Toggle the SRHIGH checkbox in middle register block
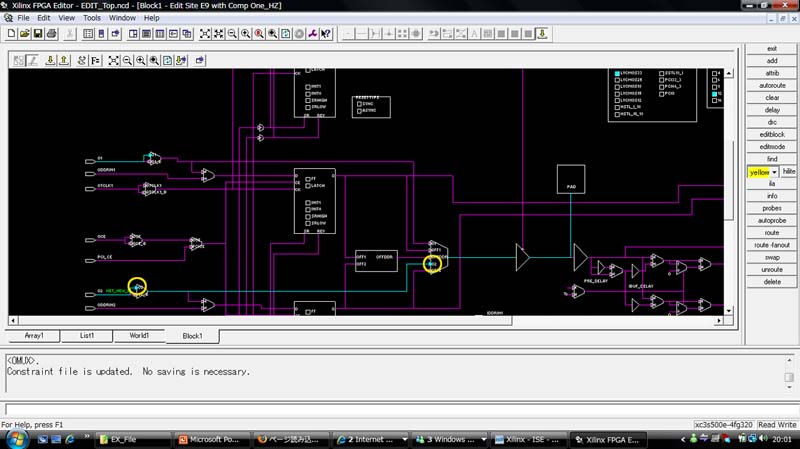 click(308, 216)
